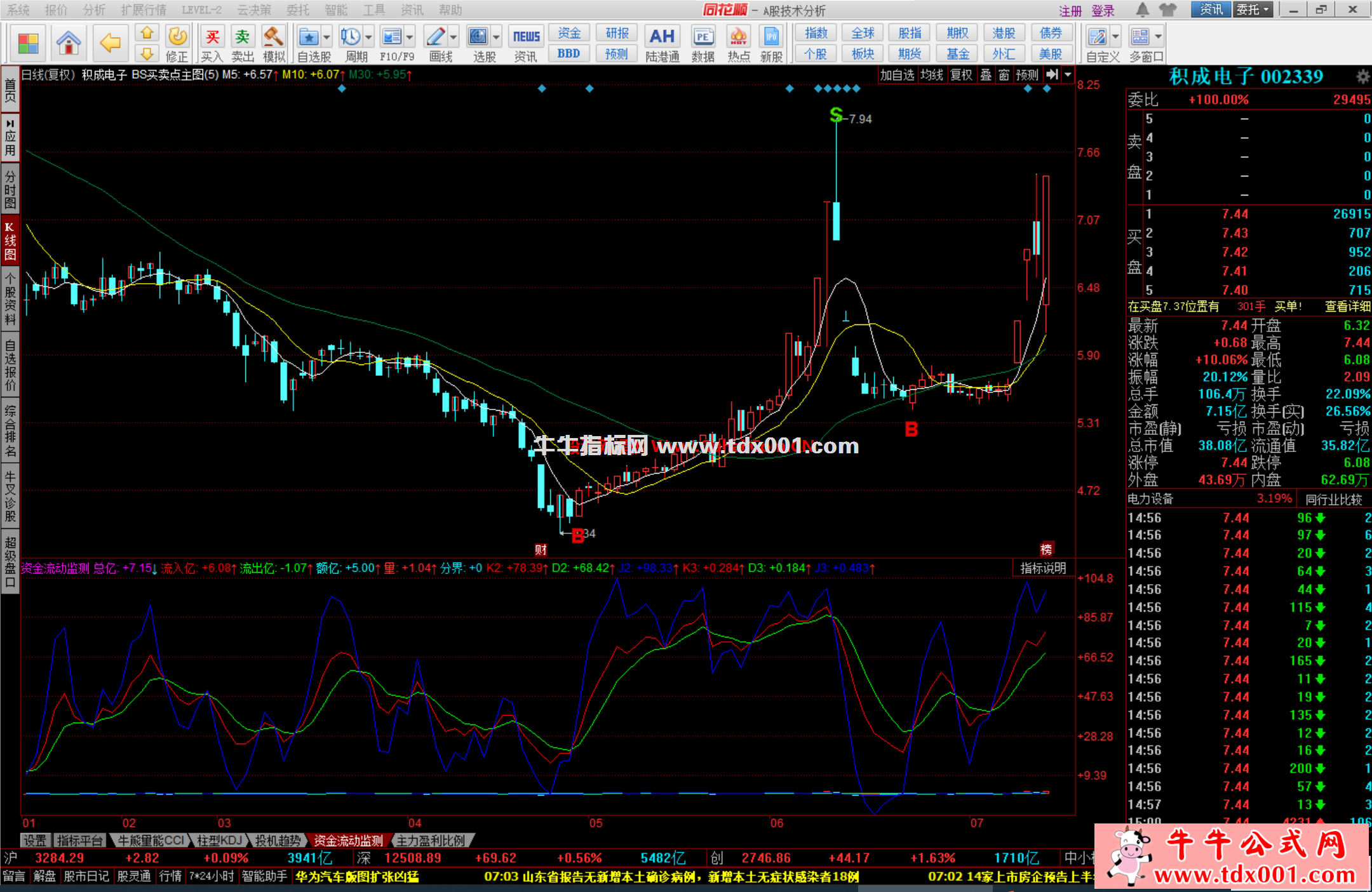The image size is (1372, 892).
Task: Expand the 周期 period dropdown arrow
Action: (368, 37)
